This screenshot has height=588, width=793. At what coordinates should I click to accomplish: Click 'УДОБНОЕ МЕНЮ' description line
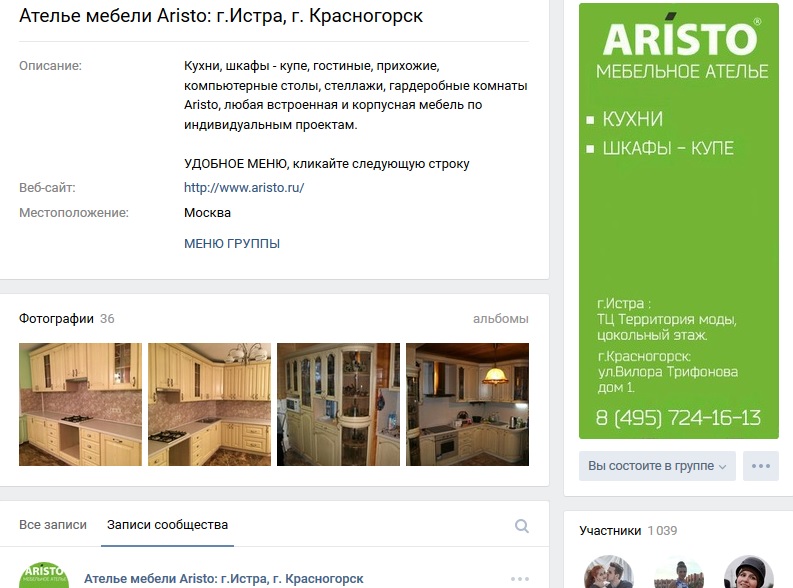tap(327, 164)
